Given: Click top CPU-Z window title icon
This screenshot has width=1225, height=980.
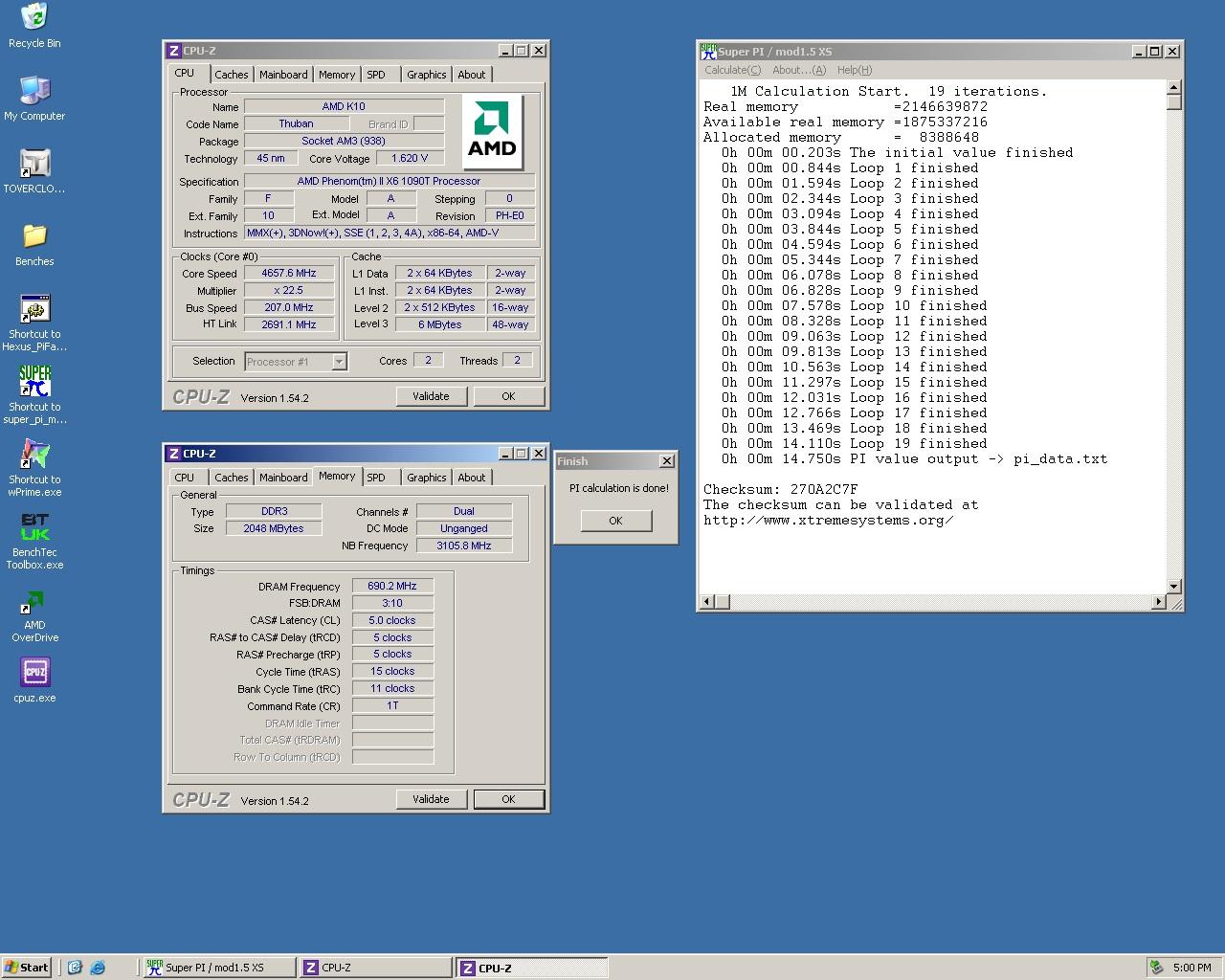Looking at the screenshot, I should (174, 51).
